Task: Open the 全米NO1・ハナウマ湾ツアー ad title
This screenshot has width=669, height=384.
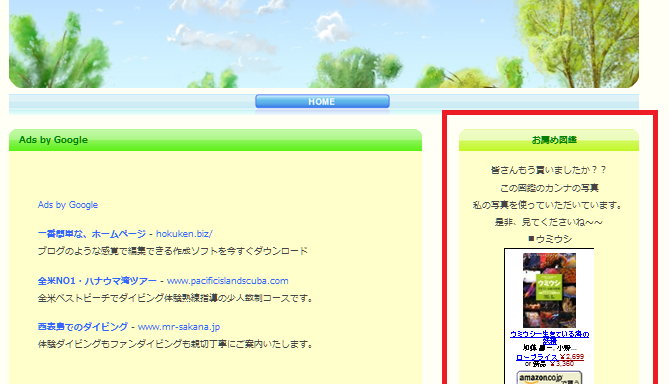Action: 97,281
